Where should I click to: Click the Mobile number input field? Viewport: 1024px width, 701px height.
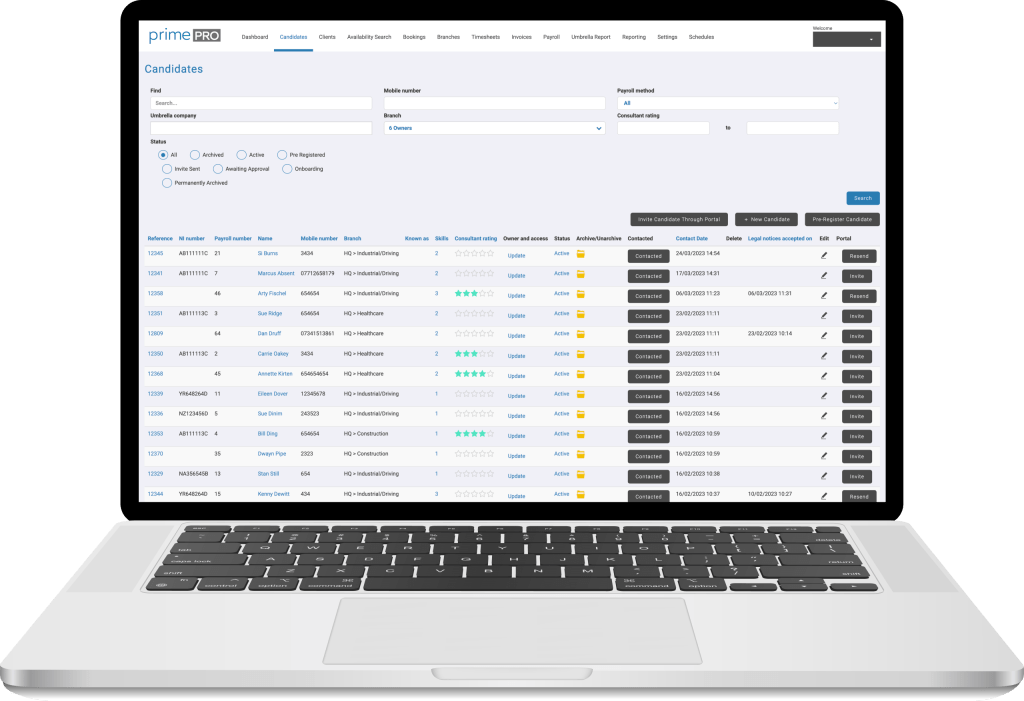[494, 103]
